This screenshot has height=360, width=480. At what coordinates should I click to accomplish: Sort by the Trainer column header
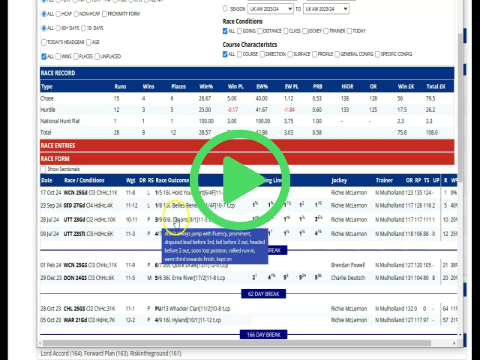384,180
